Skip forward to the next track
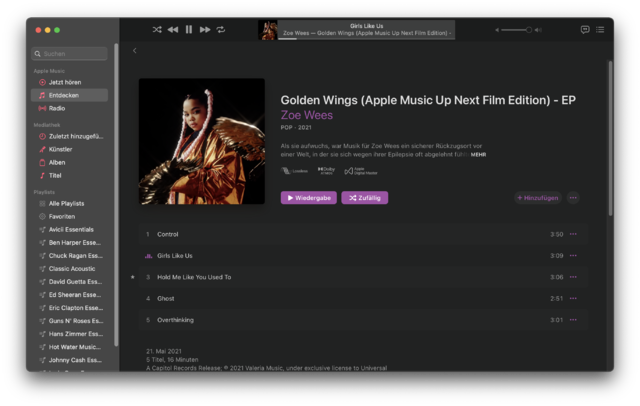 point(205,29)
